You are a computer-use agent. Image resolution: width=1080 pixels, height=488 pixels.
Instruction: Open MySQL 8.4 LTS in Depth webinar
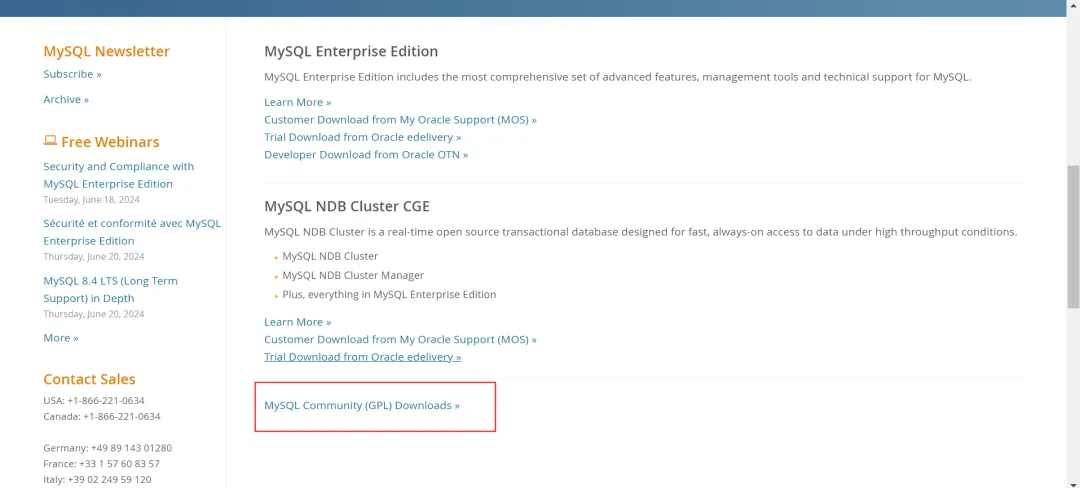click(110, 289)
